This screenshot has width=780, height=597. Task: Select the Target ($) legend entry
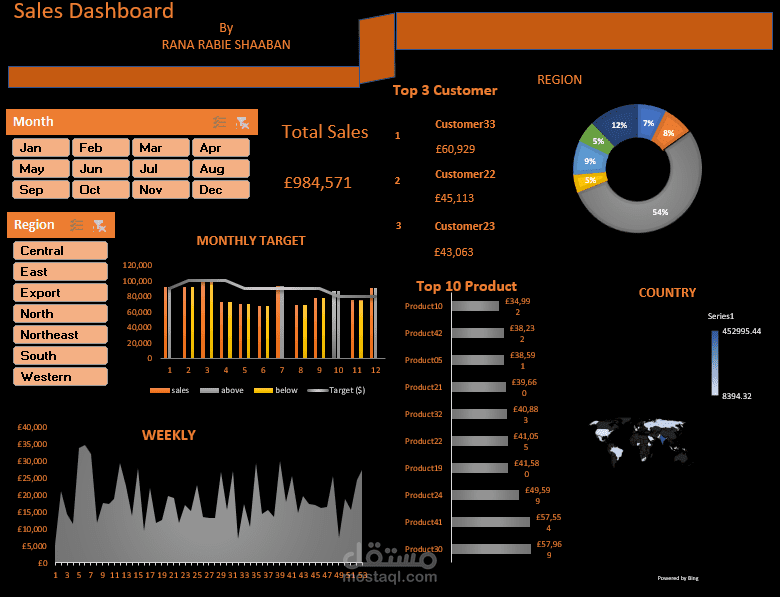point(337,391)
